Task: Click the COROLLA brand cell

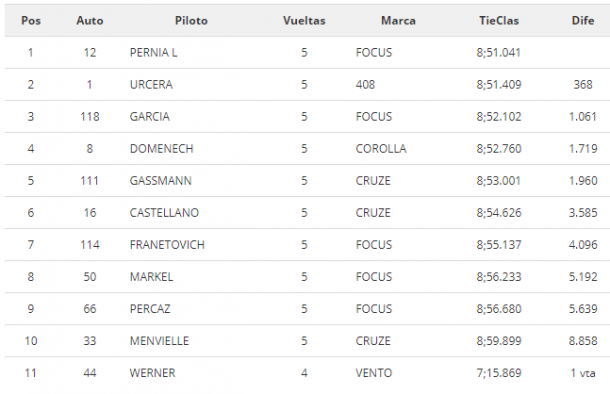Action: pos(381,149)
